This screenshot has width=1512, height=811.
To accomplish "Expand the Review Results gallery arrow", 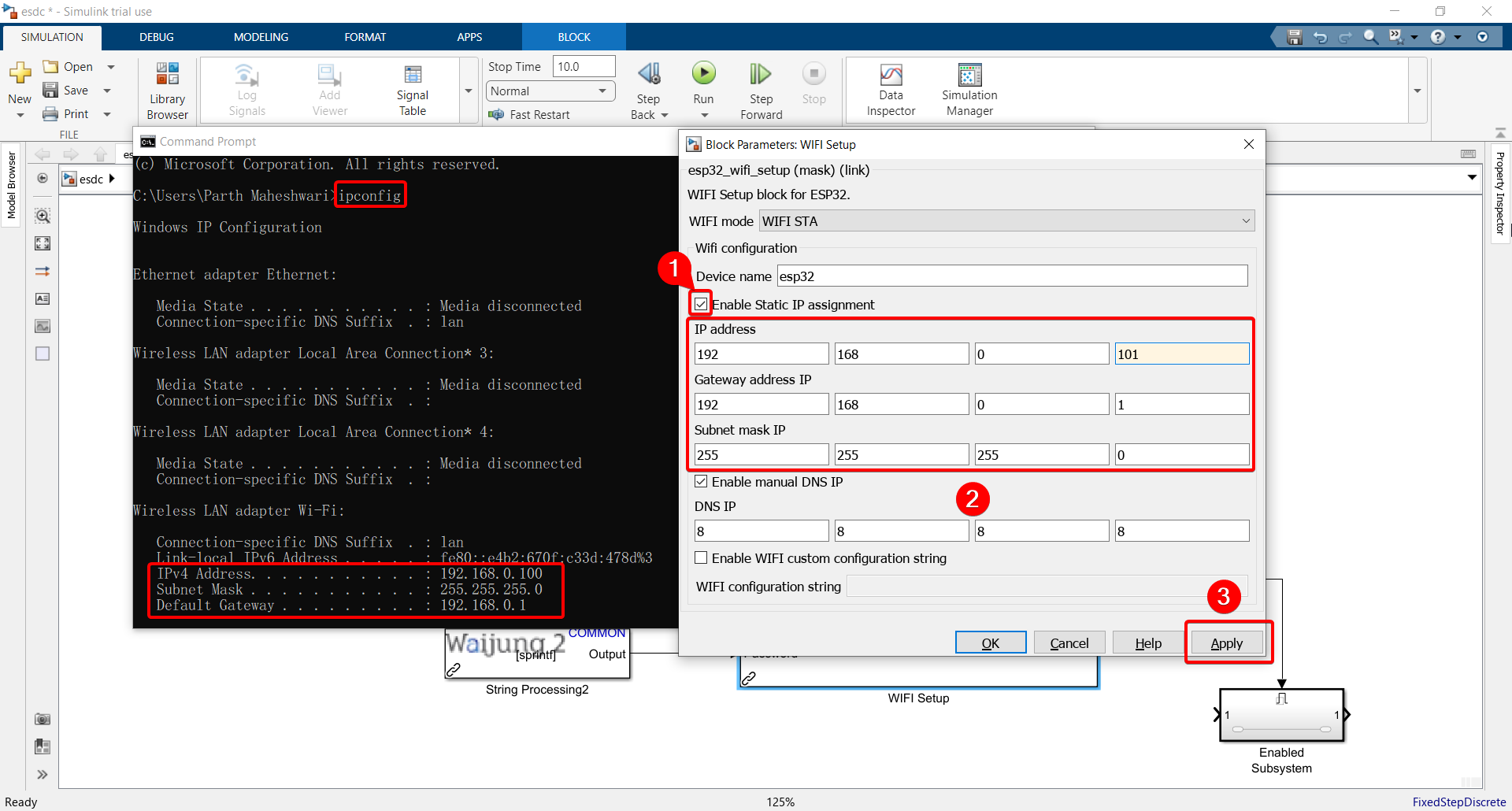I will pos(1417,91).
